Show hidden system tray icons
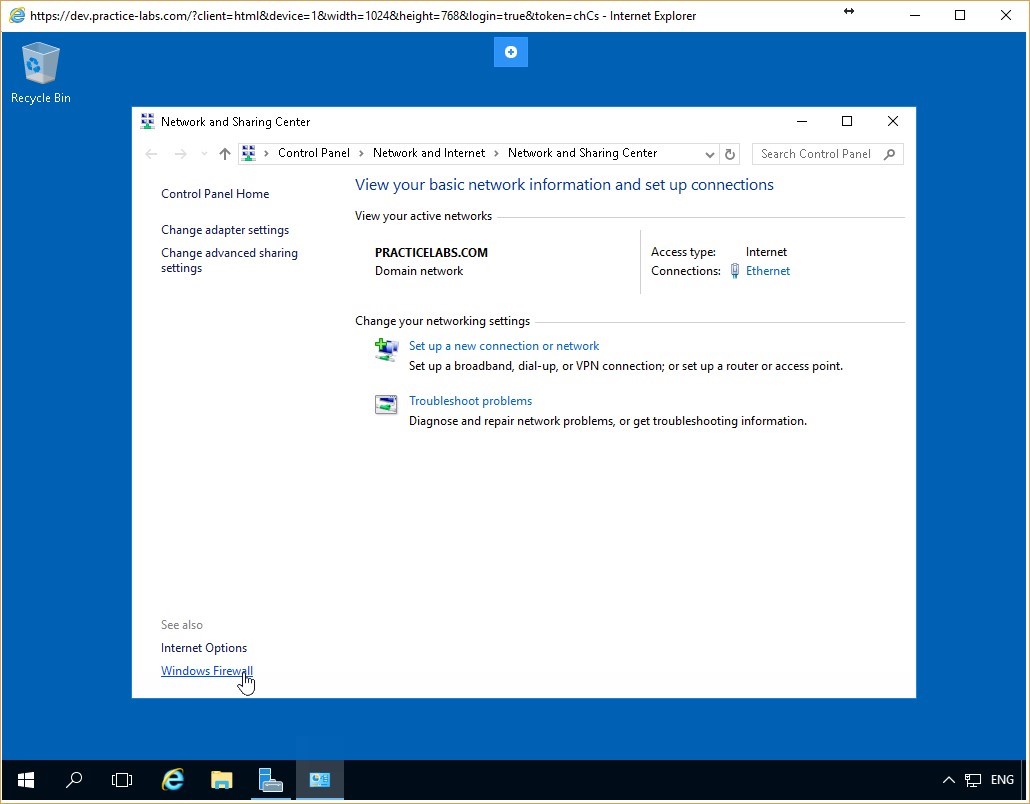1030x804 pixels. [948, 780]
